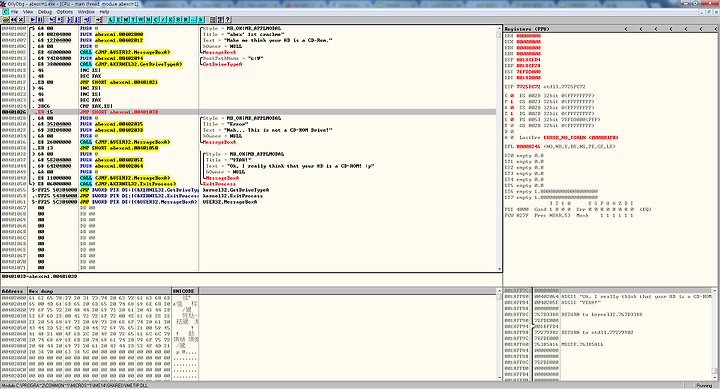This screenshot has height=389, width=720.
Task: Click the Trace into toolbar icon
Action: [x=70, y=20]
